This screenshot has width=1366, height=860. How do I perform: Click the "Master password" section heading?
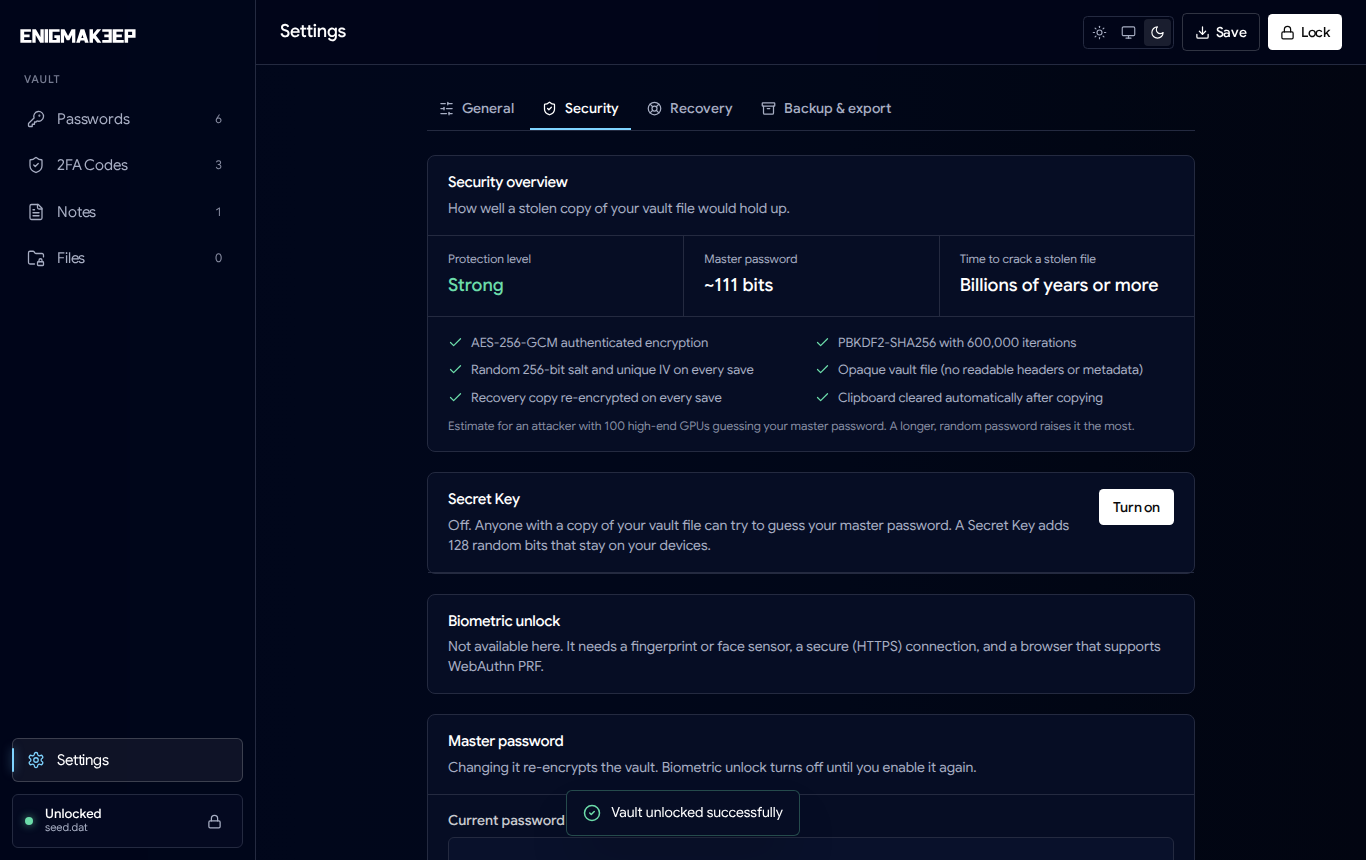pyautogui.click(x=506, y=741)
